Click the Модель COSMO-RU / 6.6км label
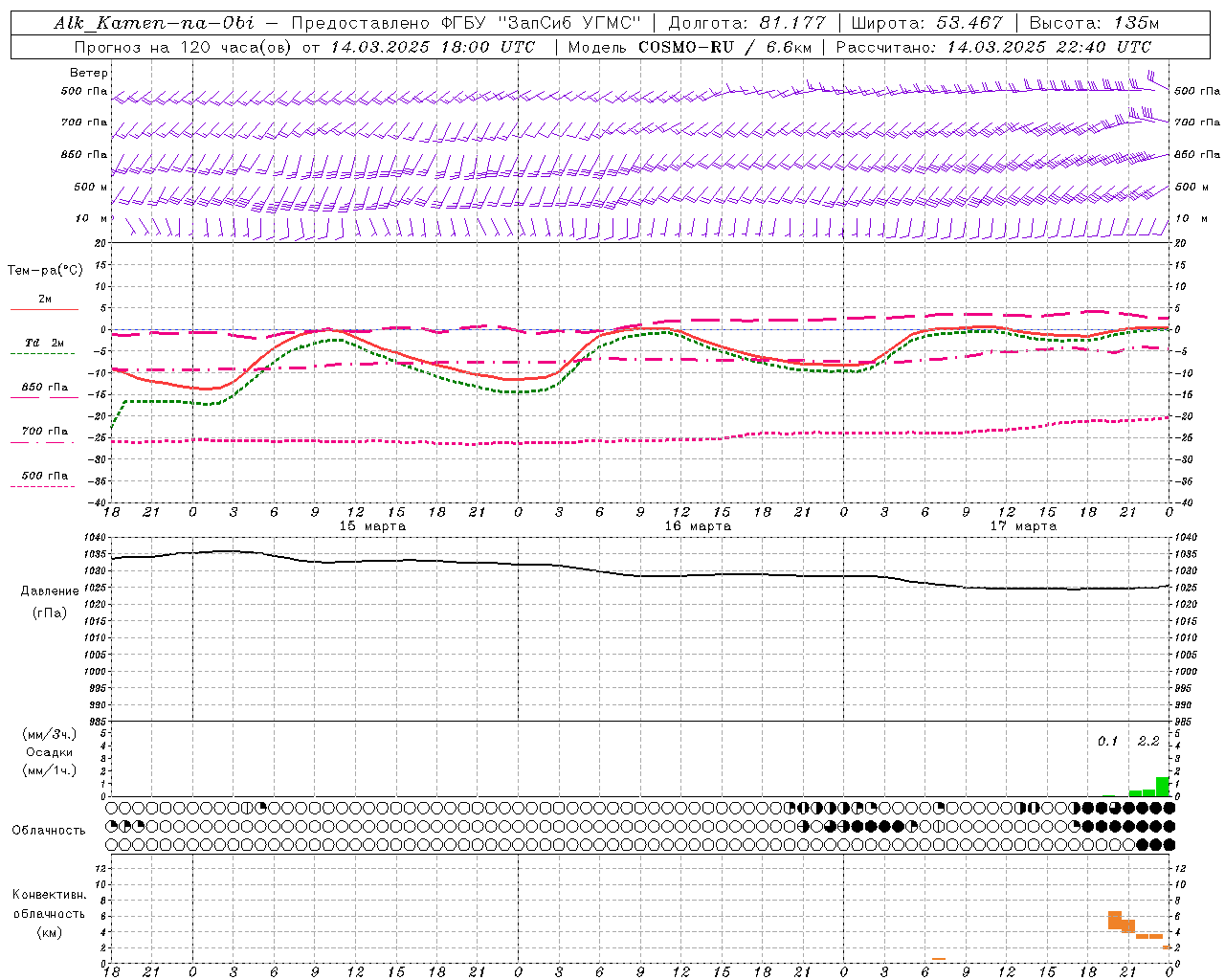 point(689,47)
